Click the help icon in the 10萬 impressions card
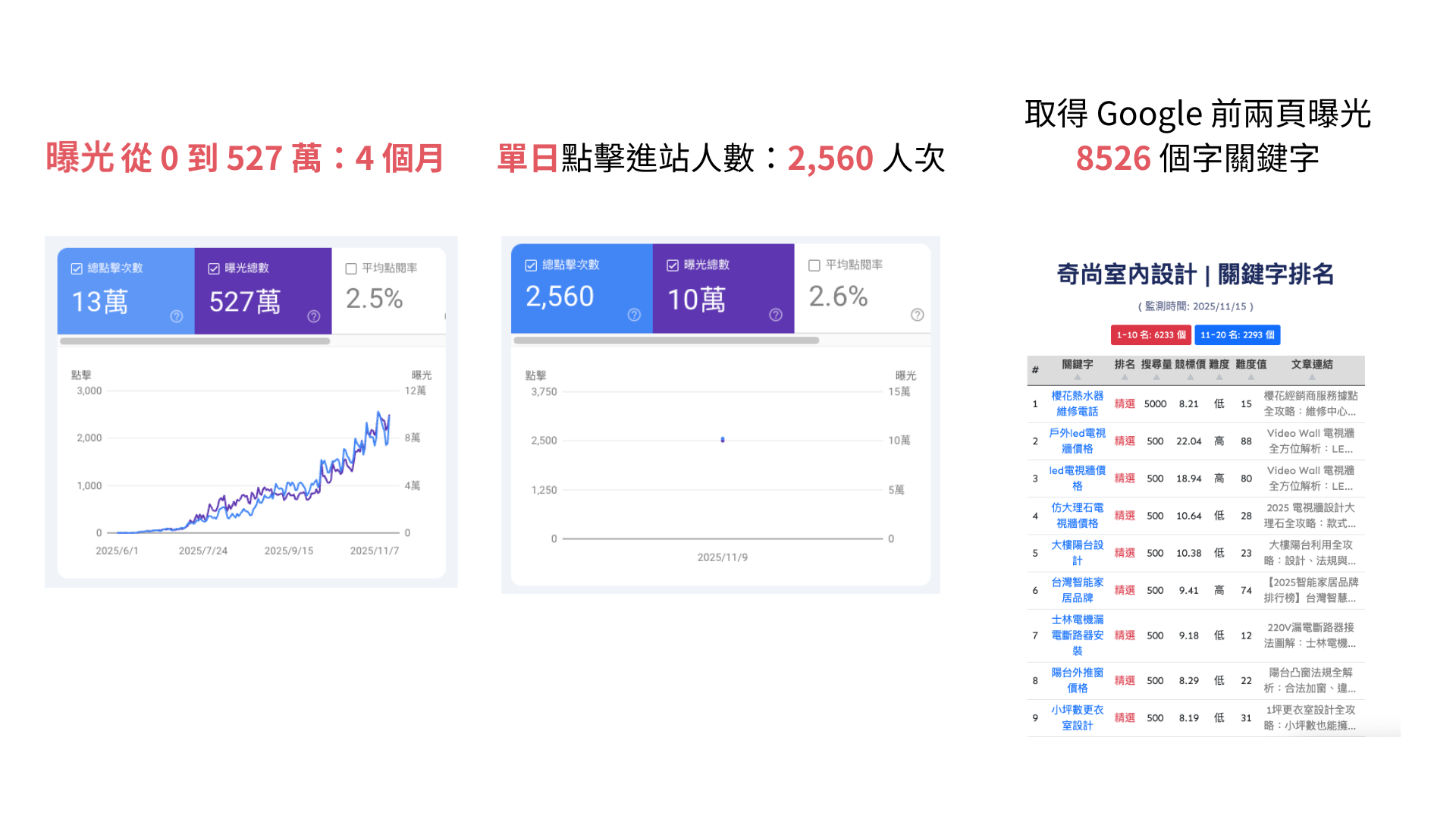Screen dimensions: 1456x819 pos(775,315)
